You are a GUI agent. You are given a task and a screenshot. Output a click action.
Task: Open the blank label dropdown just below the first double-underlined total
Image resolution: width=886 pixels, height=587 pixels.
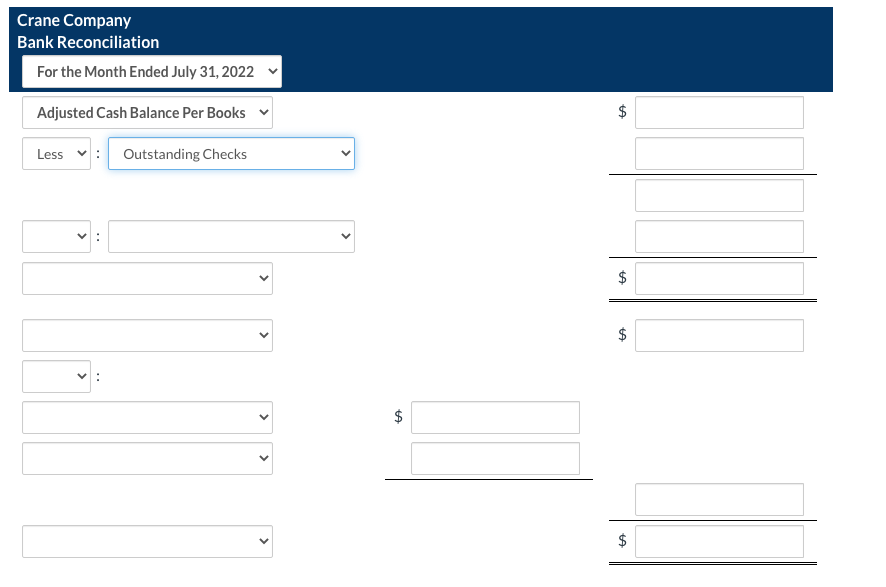click(147, 335)
